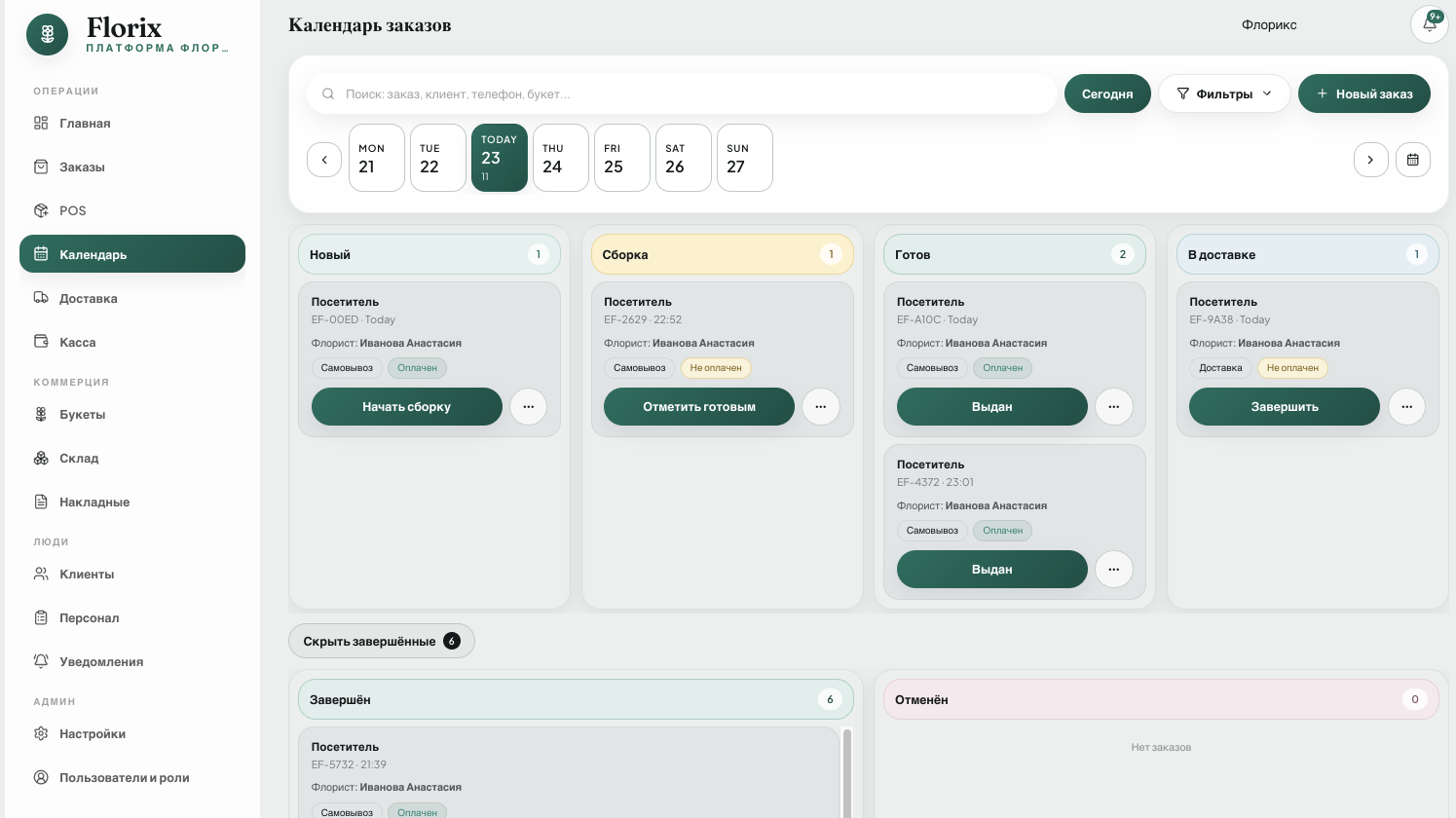The width and height of the screenshot is (1456, 818).
Task: Open Пользователи и роли in the sidebar
Action: [132, 778]
